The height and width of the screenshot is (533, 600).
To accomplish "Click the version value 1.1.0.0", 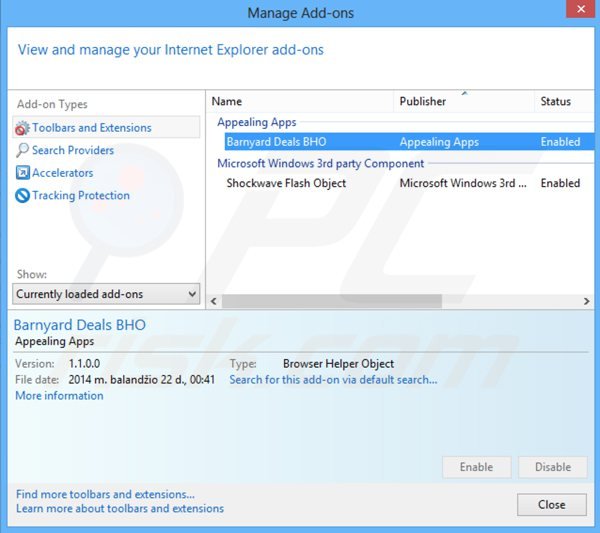I will click(x=84, y=363).
